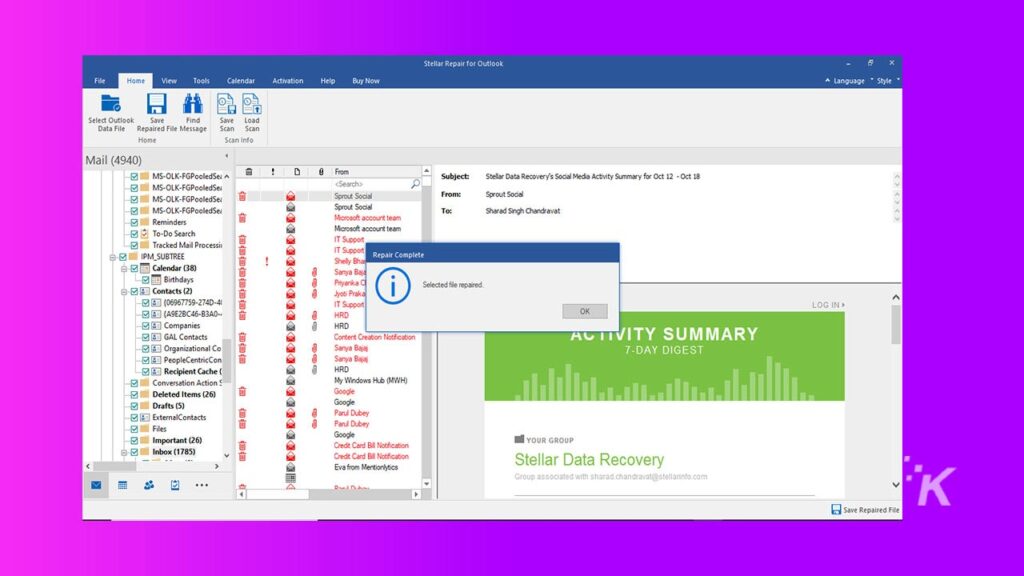Viewport: 1024px width, 576px height.
Task: Select the Eva from Mentionlytics message
Action: point(366,468)
